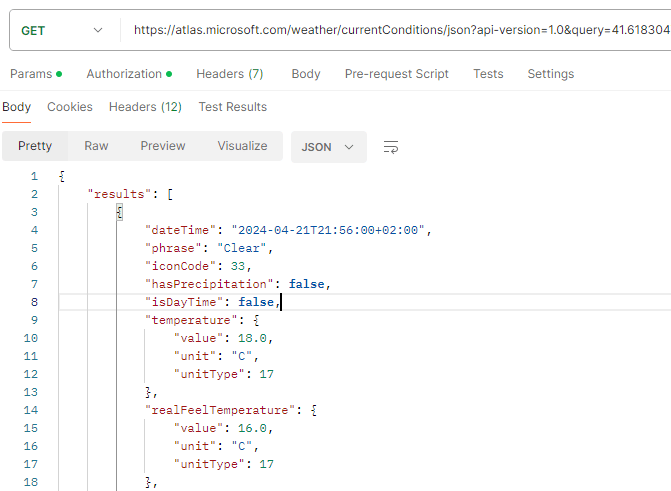View the response Headers (12) tab
The width and height of the screenshot is (671, 491).
click(145, 107)
